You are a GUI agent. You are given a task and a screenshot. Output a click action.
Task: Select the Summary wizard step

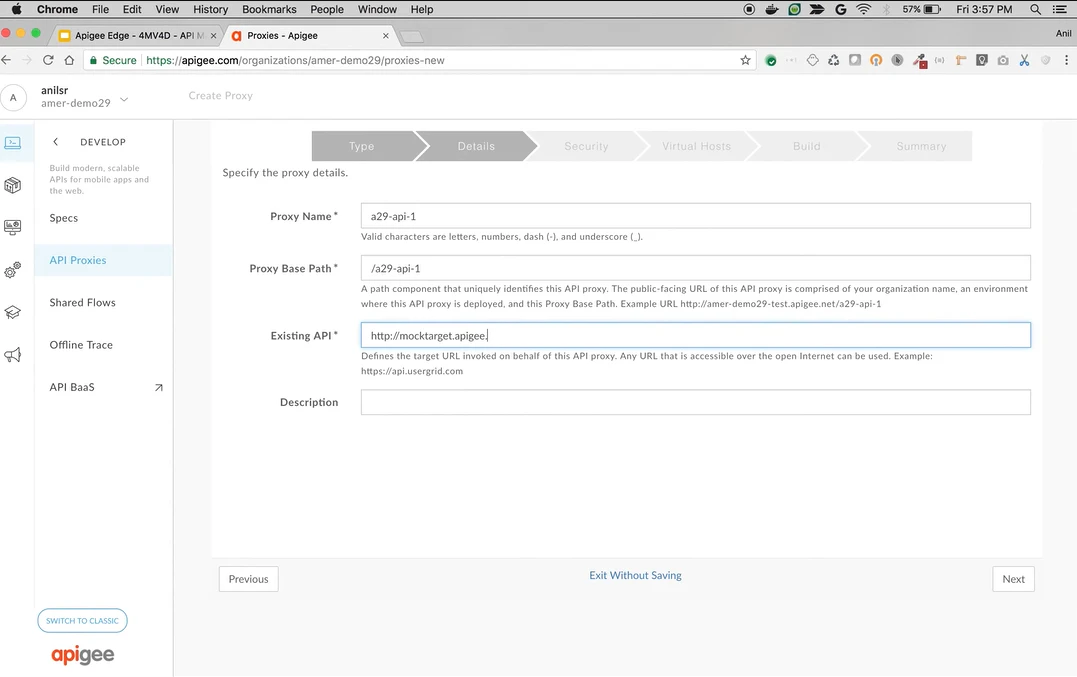[x=921, y=146]
